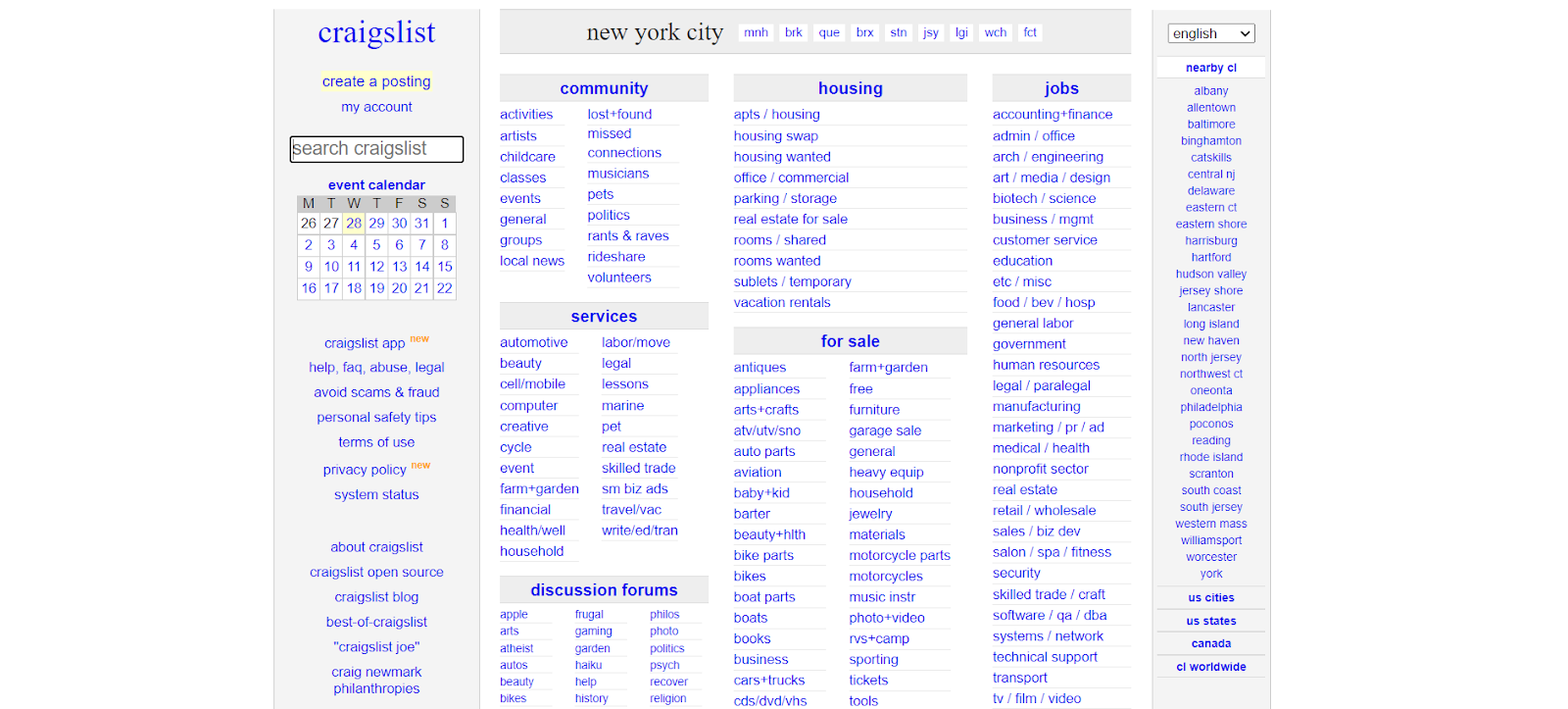
Task: Open the english language dropdown
Action: 1210,33
